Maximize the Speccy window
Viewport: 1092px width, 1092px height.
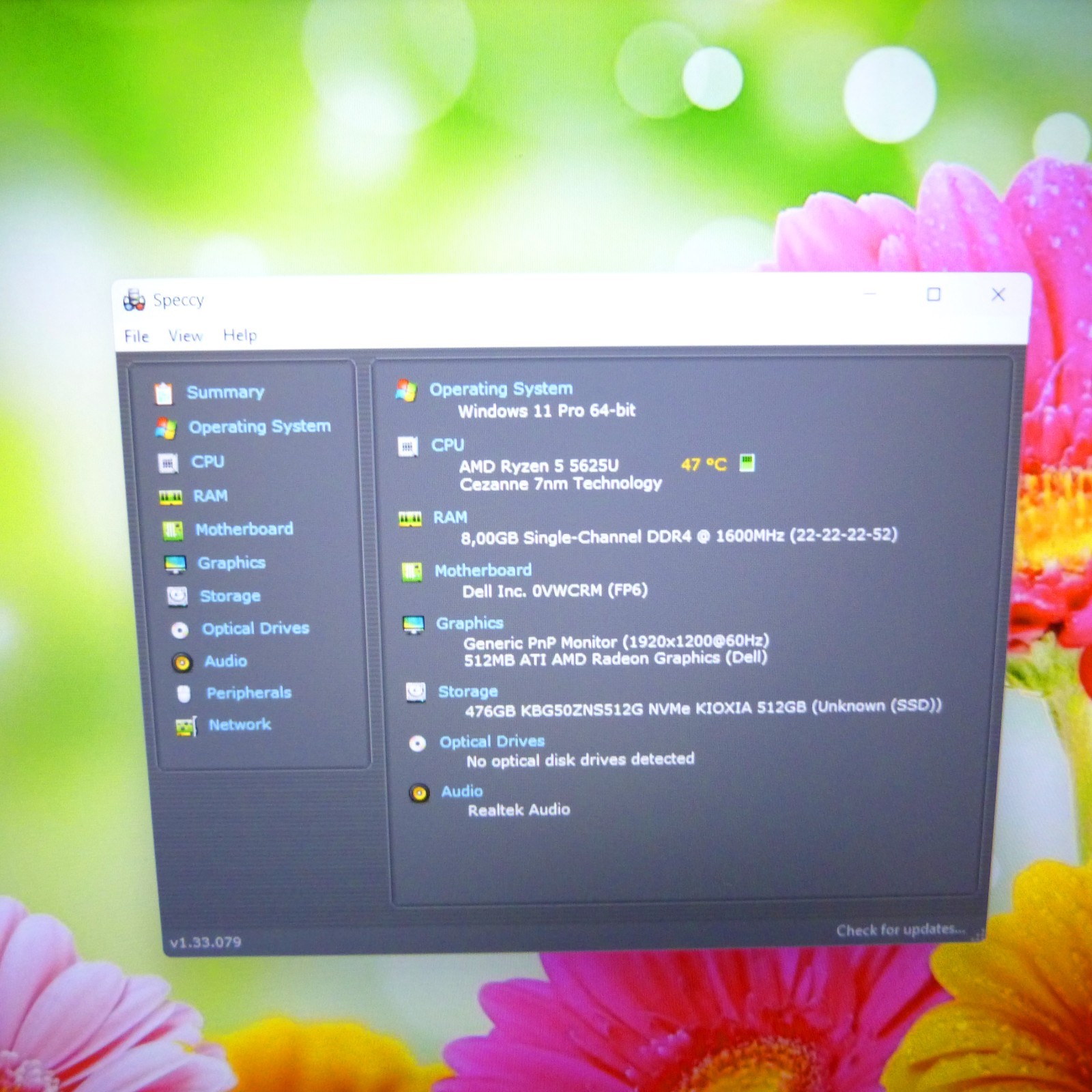point(934,294)
